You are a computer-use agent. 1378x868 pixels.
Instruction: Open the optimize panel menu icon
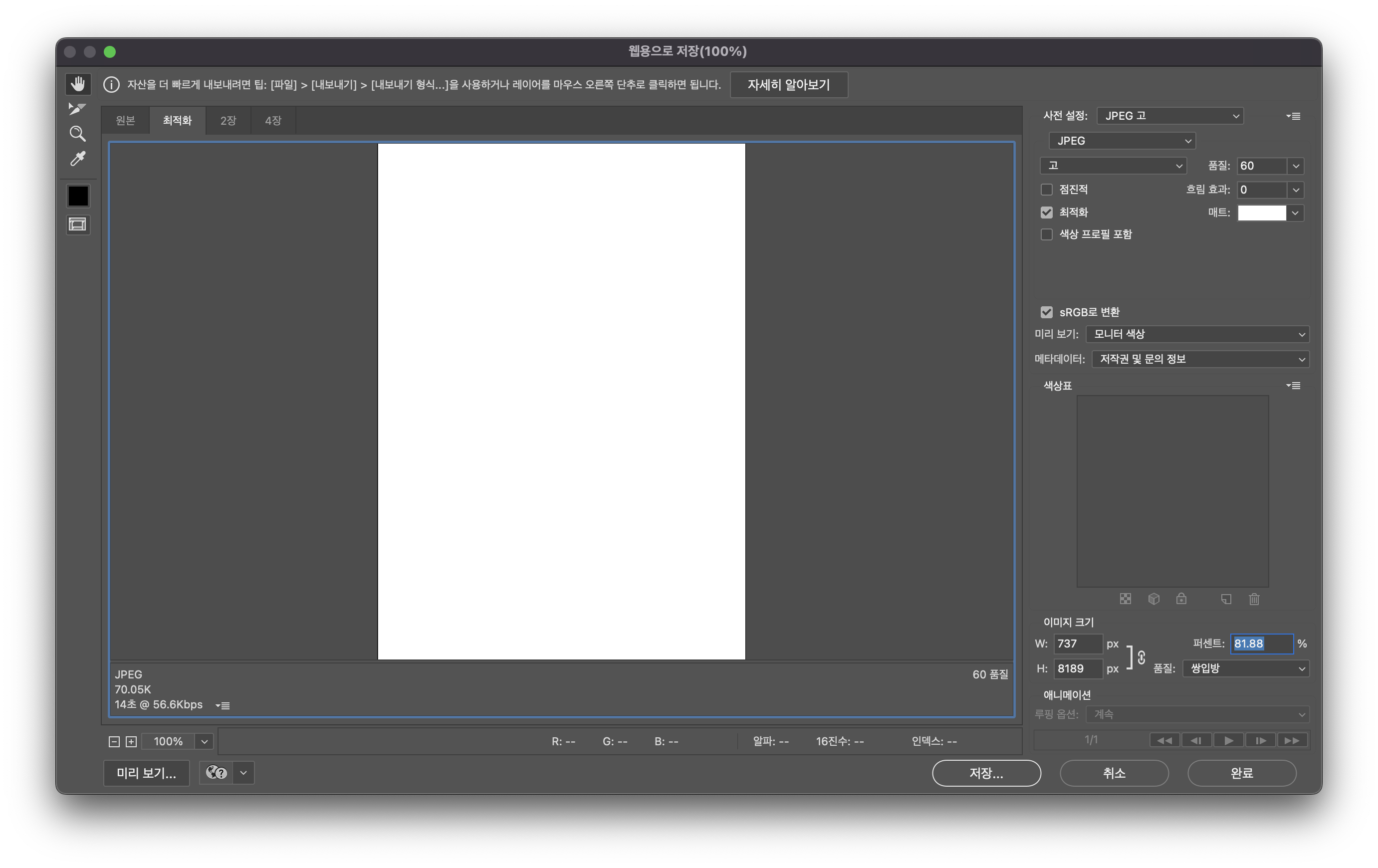1293,116
